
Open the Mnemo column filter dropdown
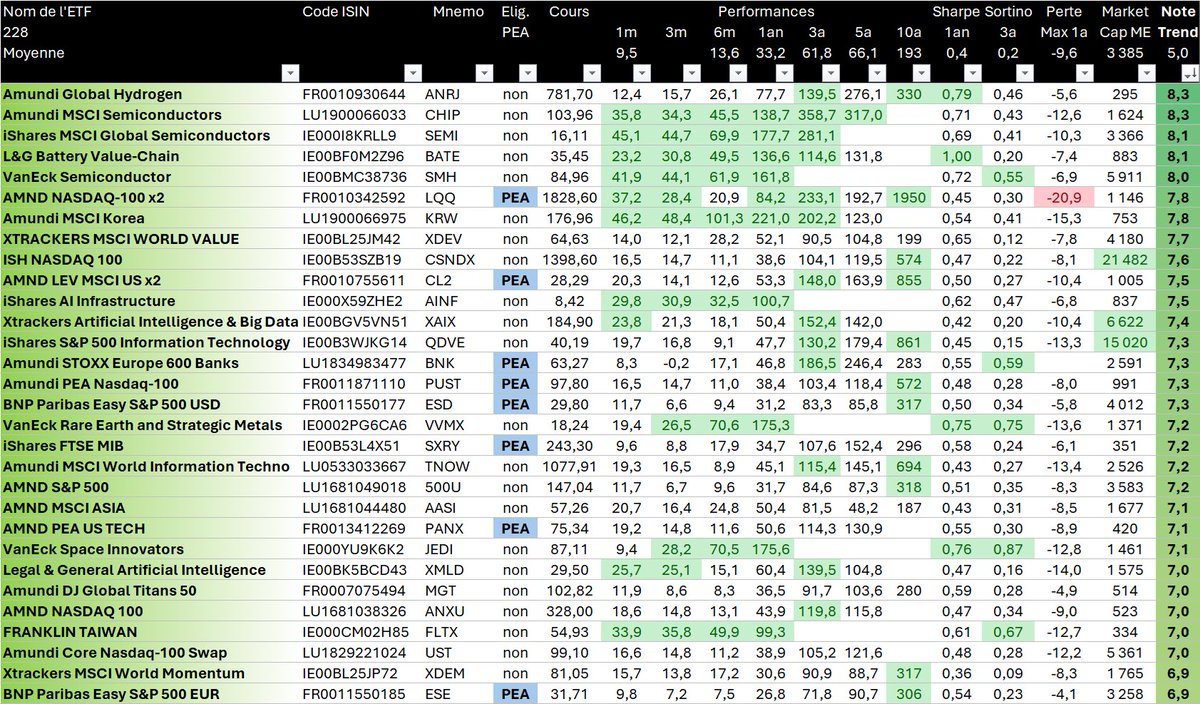click(484, 73)
